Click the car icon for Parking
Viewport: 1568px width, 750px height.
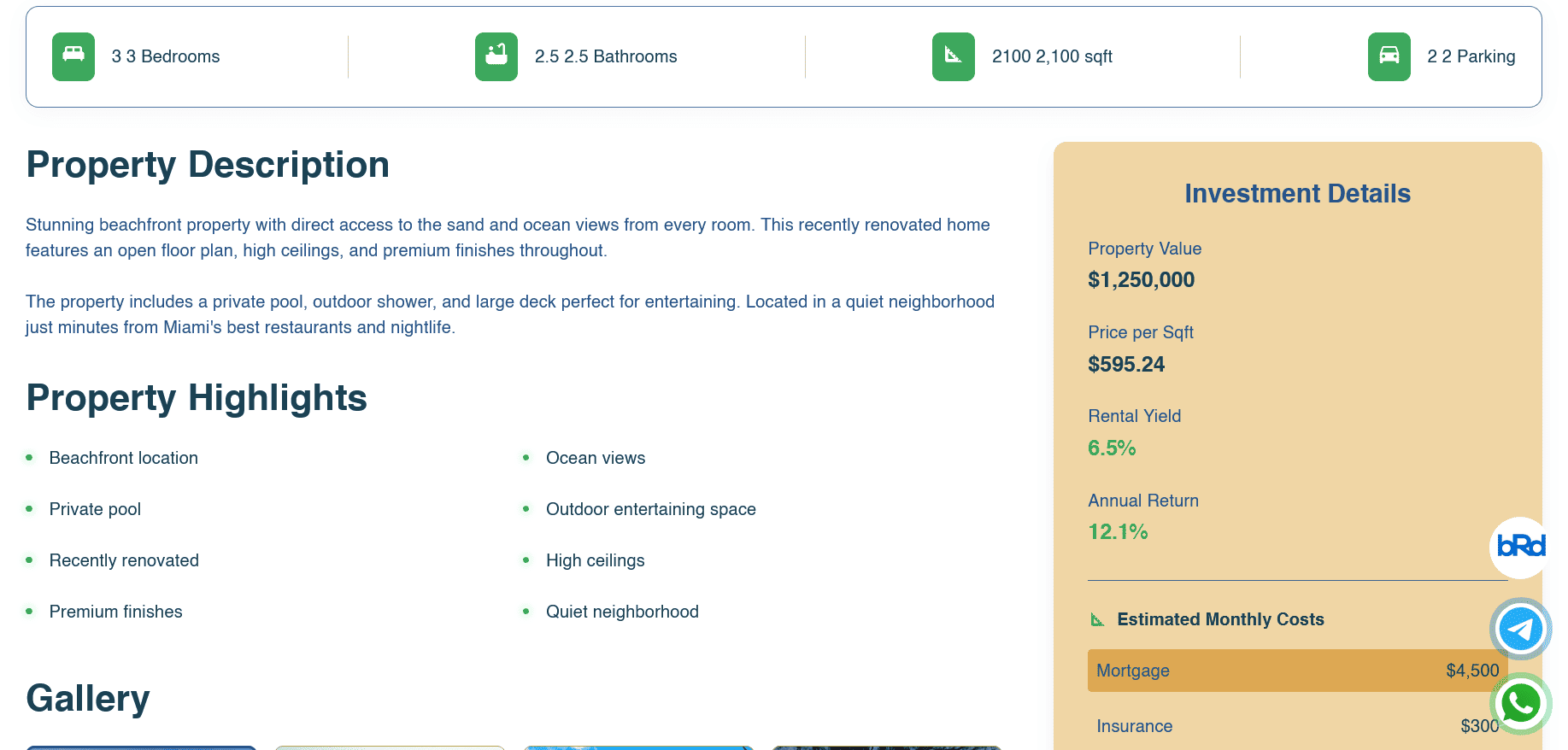[x=1389, y=56]
